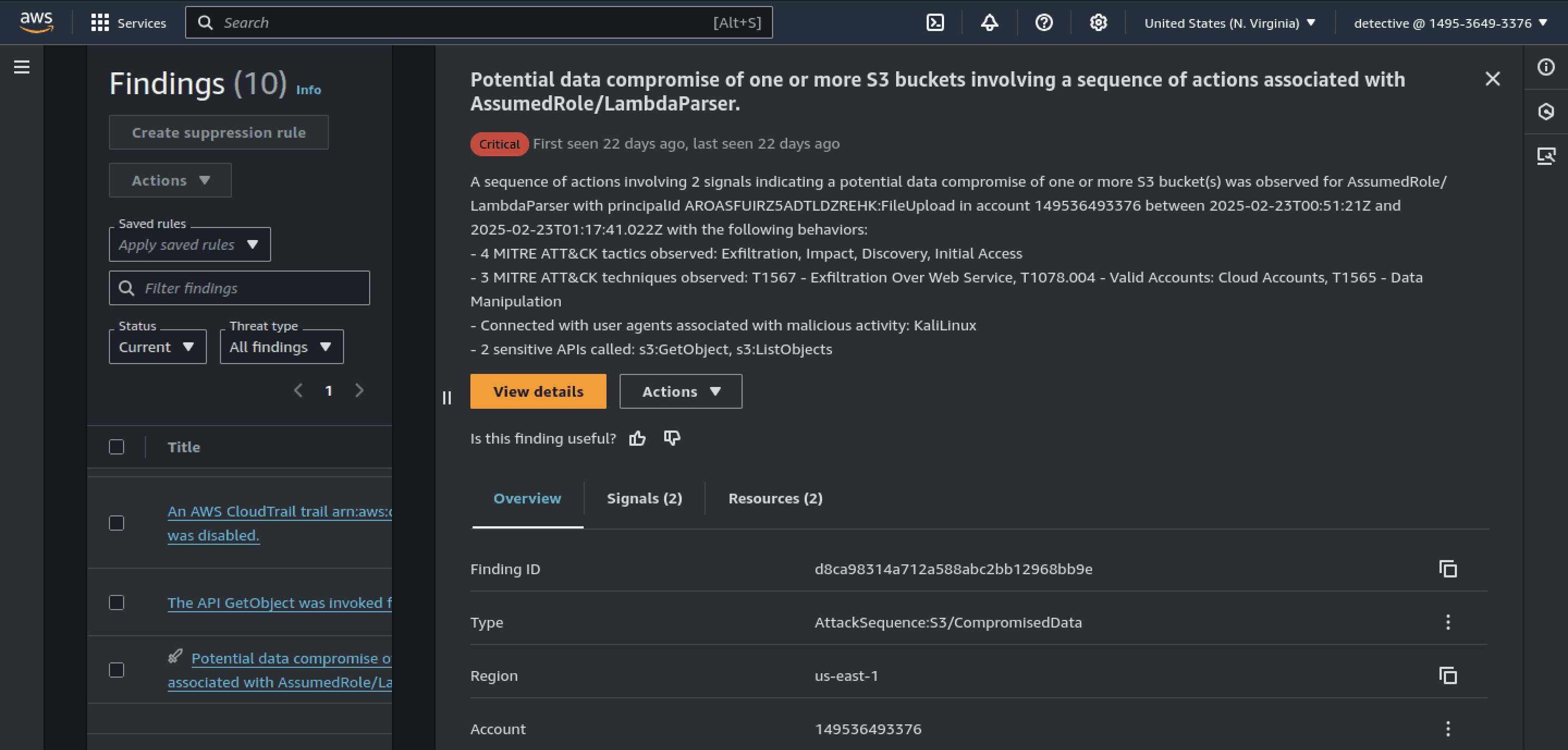Open AWS CloudShell terminal icon
1568x750 pixels.
[x=935, y=23]
